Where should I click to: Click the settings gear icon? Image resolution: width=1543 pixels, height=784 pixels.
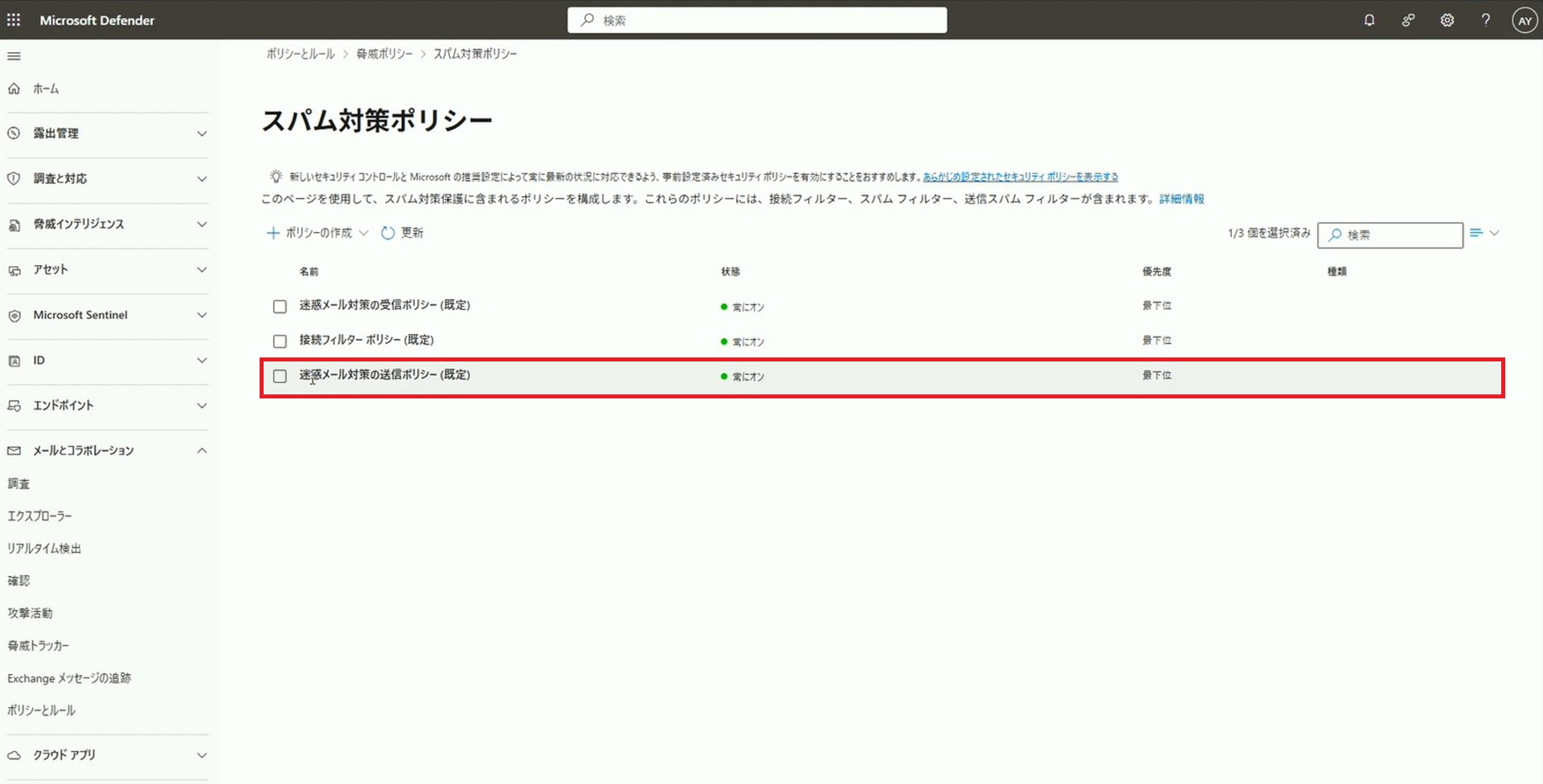pyautogui.click(x=1447, y=20)
